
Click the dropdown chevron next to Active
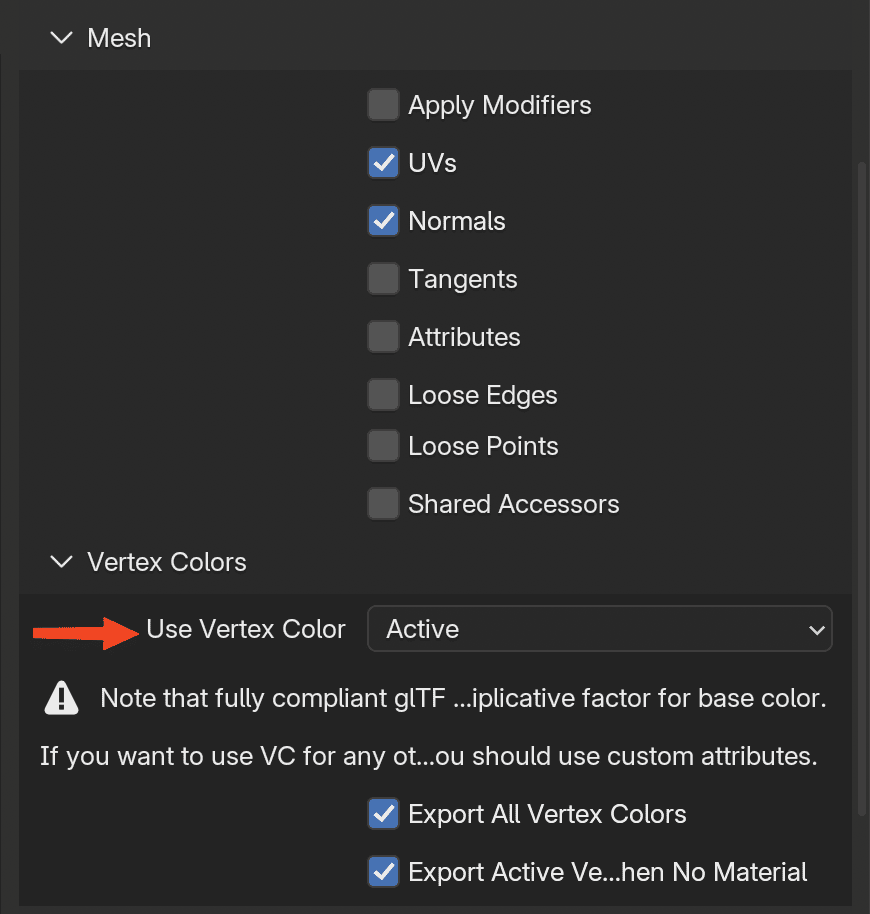point(818,628)
